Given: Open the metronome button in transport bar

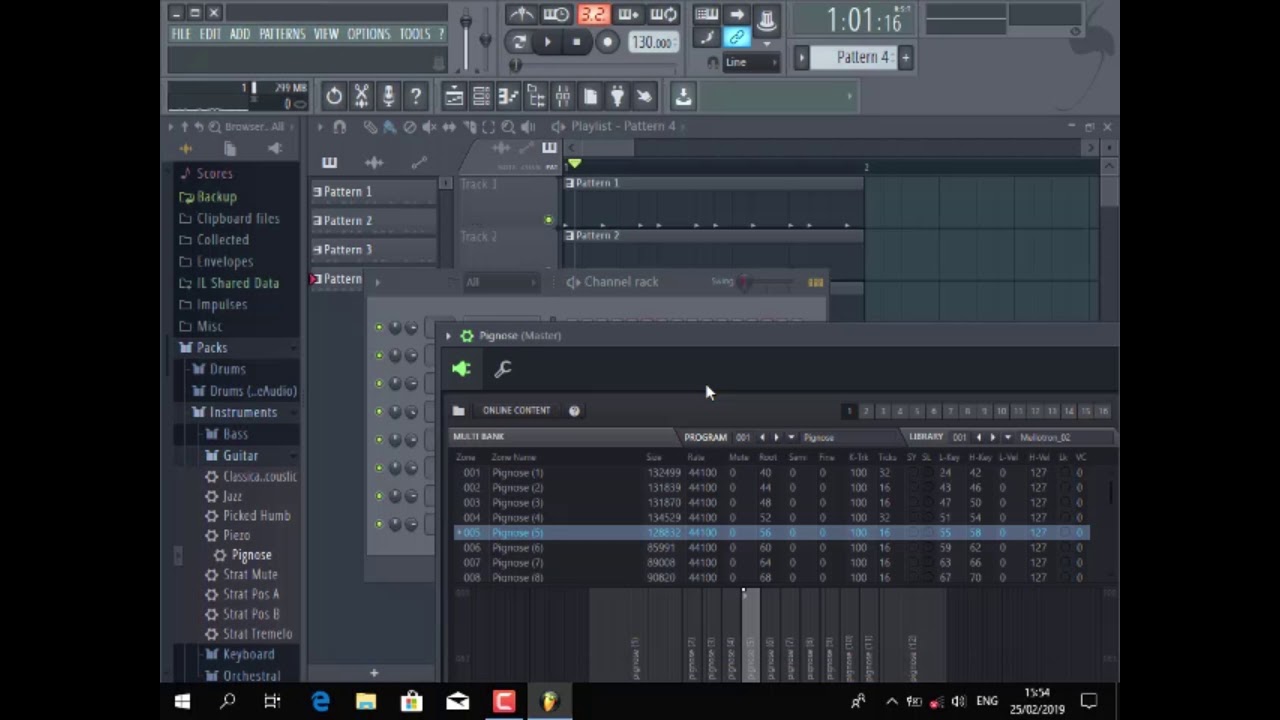Looking at the screenshot, I should click(x=521, y=14).
